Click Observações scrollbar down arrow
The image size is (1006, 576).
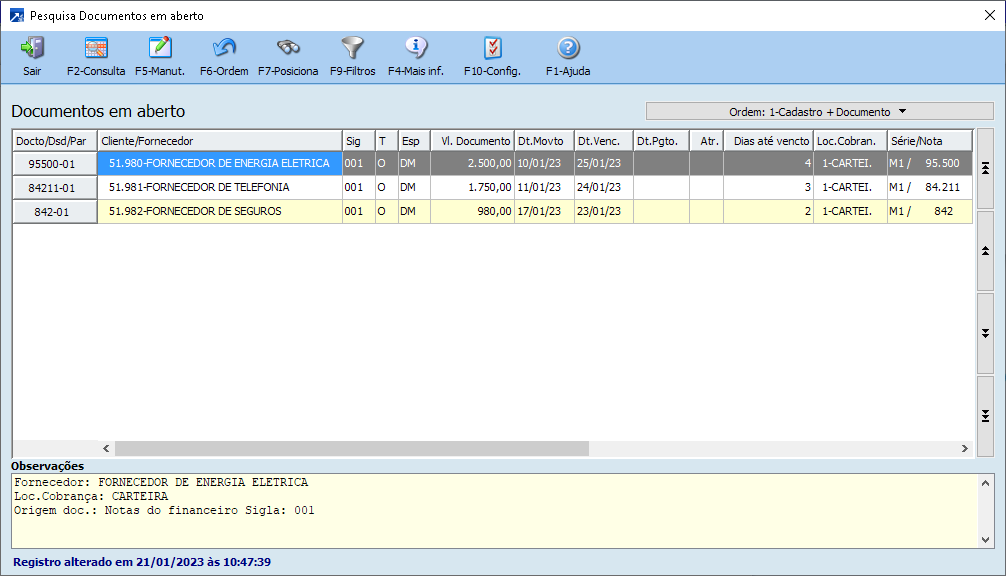click(x=987, y=540)
